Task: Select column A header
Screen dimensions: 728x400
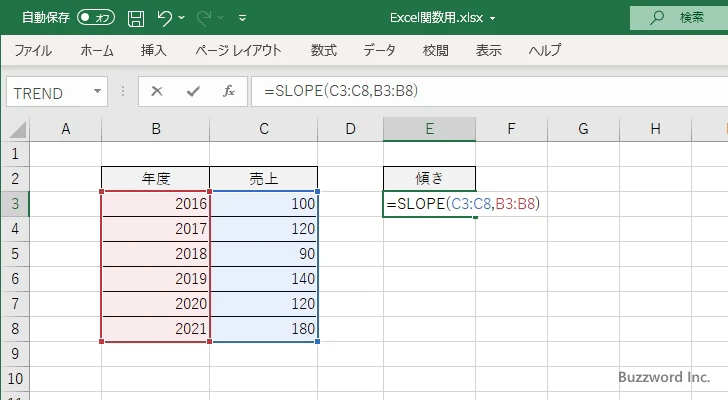Action: click(x=65, y=129)
